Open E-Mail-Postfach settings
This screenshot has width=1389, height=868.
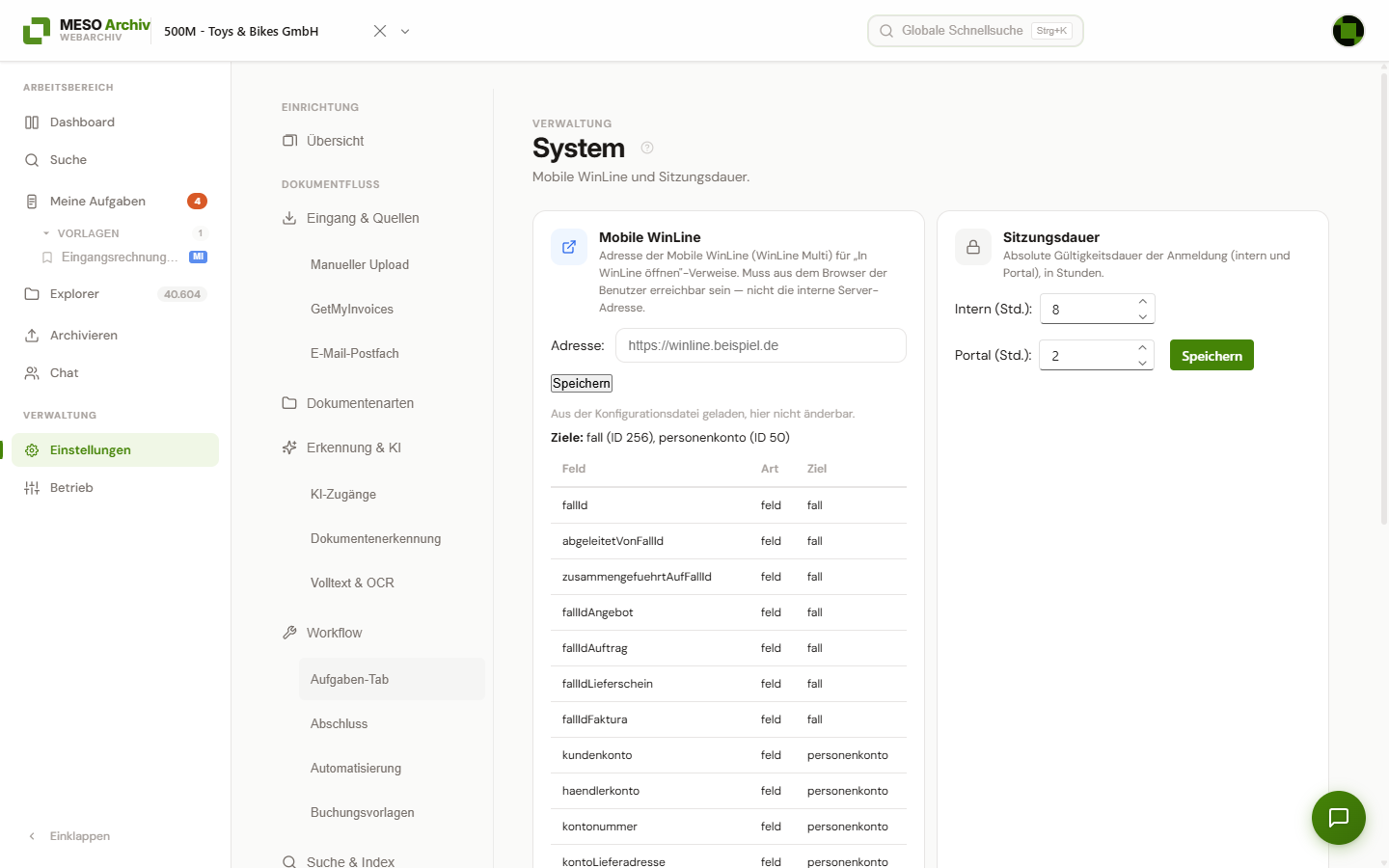point(392,353)
